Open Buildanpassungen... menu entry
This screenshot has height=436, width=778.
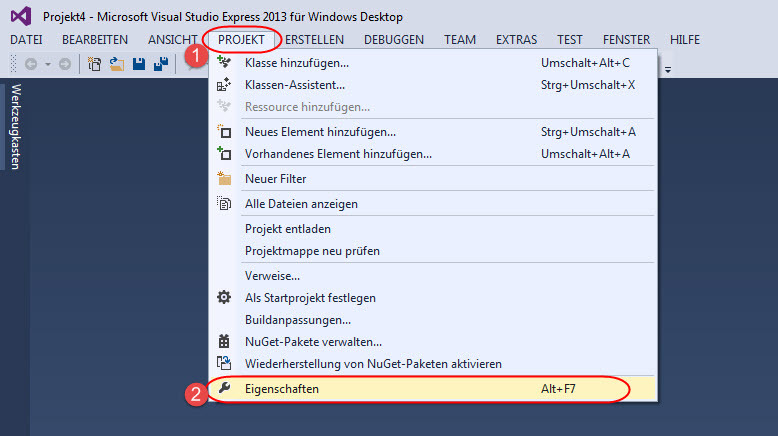pyautogui.click(x=435, y=320)
